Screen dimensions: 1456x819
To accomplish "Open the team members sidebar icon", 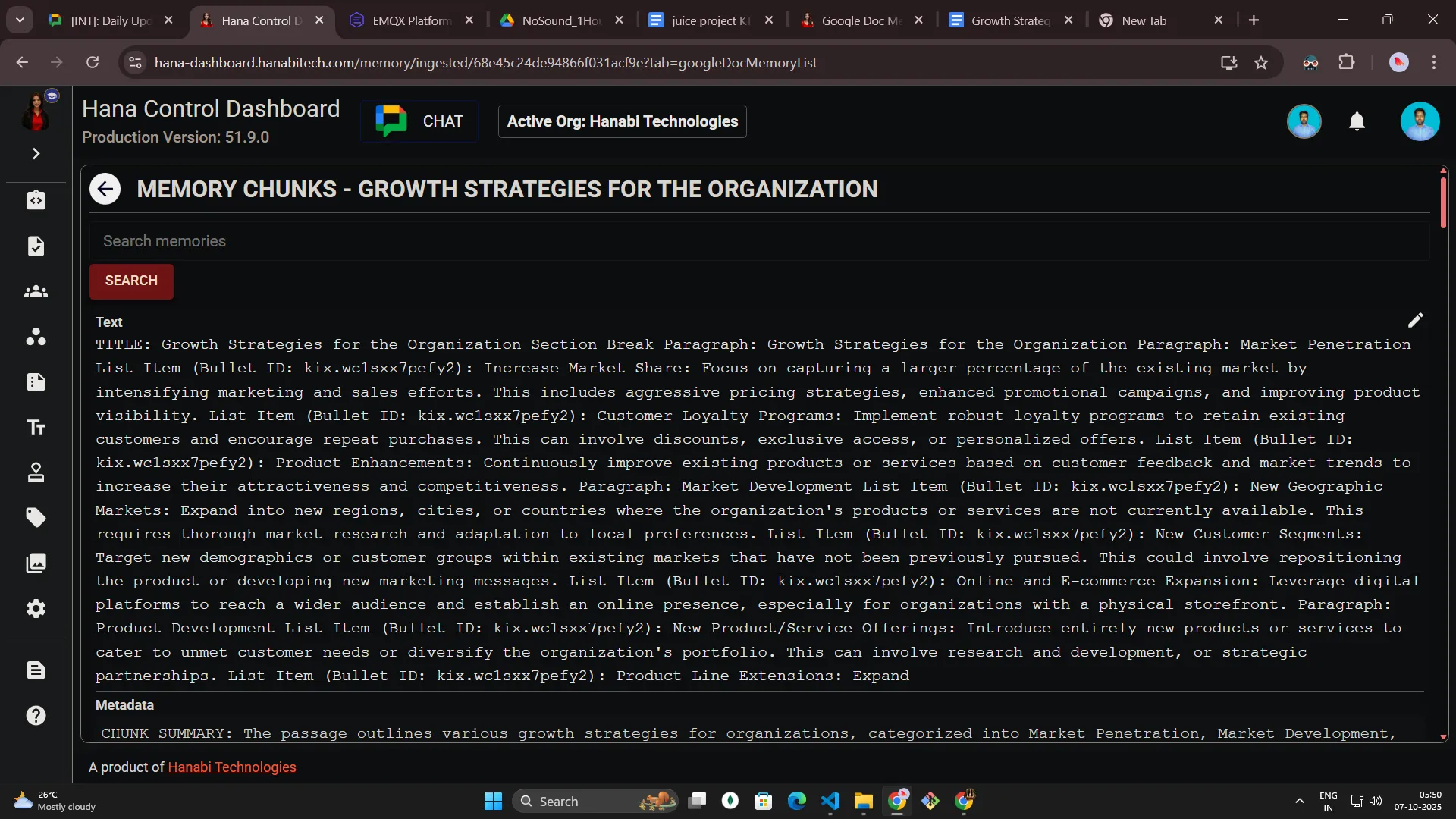I will (36, 292).
